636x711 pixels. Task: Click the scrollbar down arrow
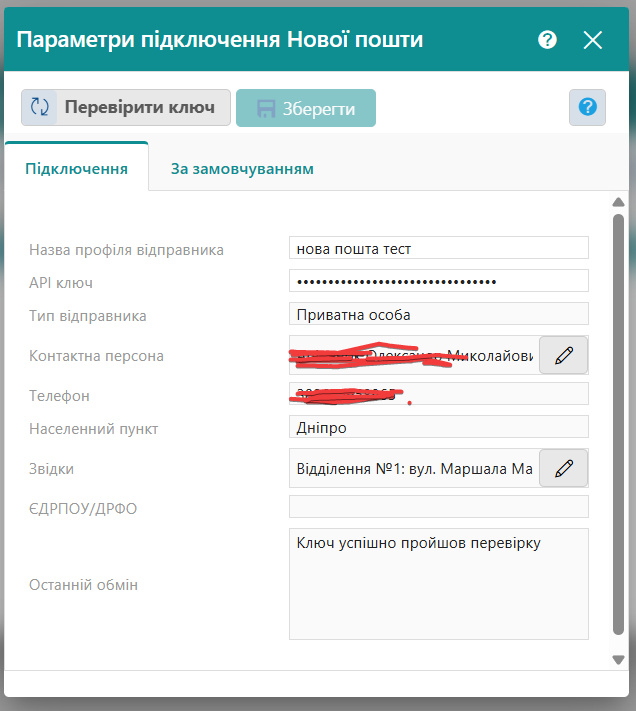pyautogui.click(x=618, y=659)
